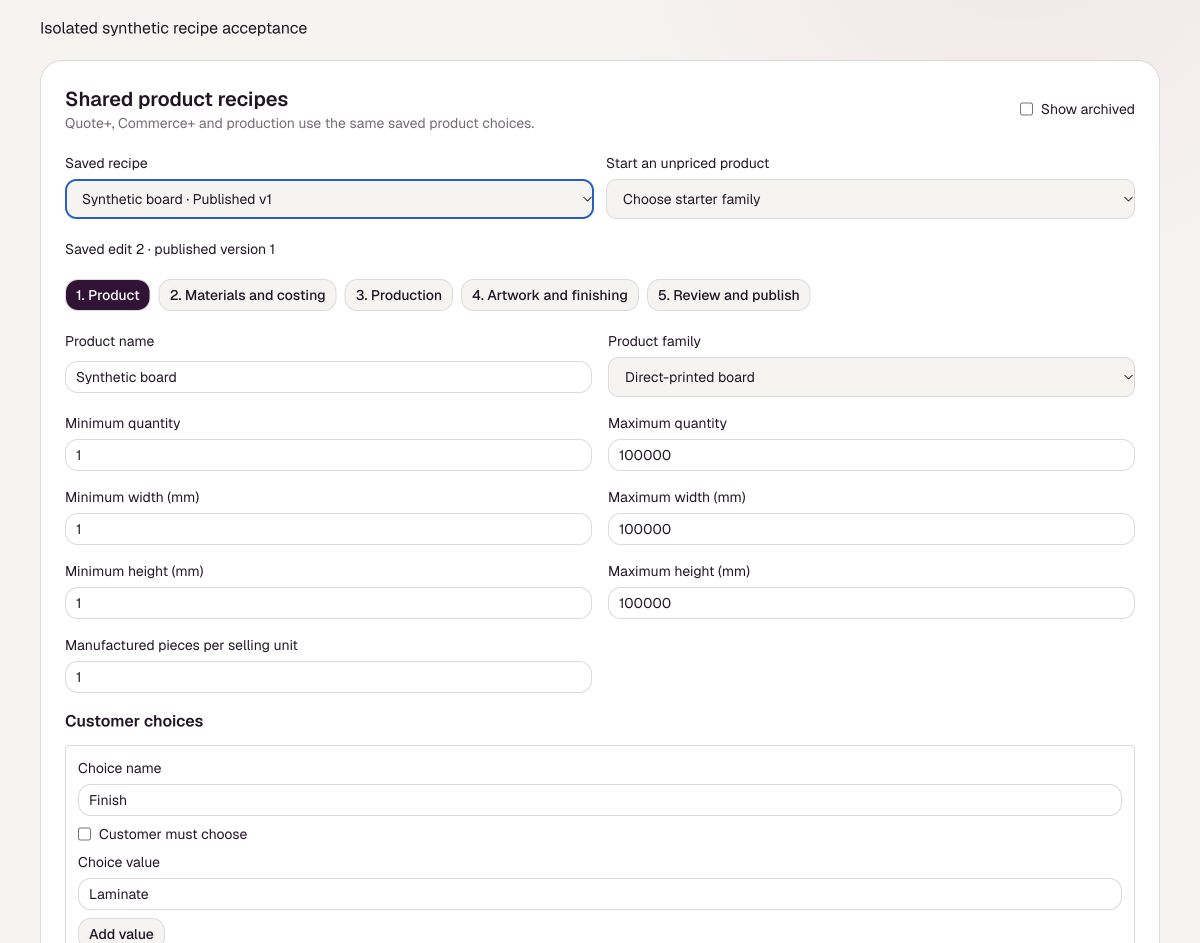This screenshot has height=943, width=1200.
Task: Click 'Saved edit 2 · published version 1' text
Action: [170, 249]
